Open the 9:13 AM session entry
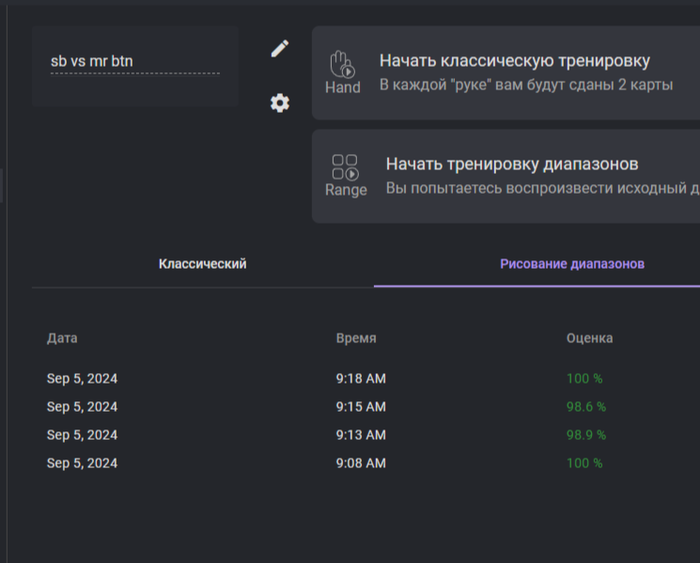The width and height of the screenshot is (700, 563). 360,435
